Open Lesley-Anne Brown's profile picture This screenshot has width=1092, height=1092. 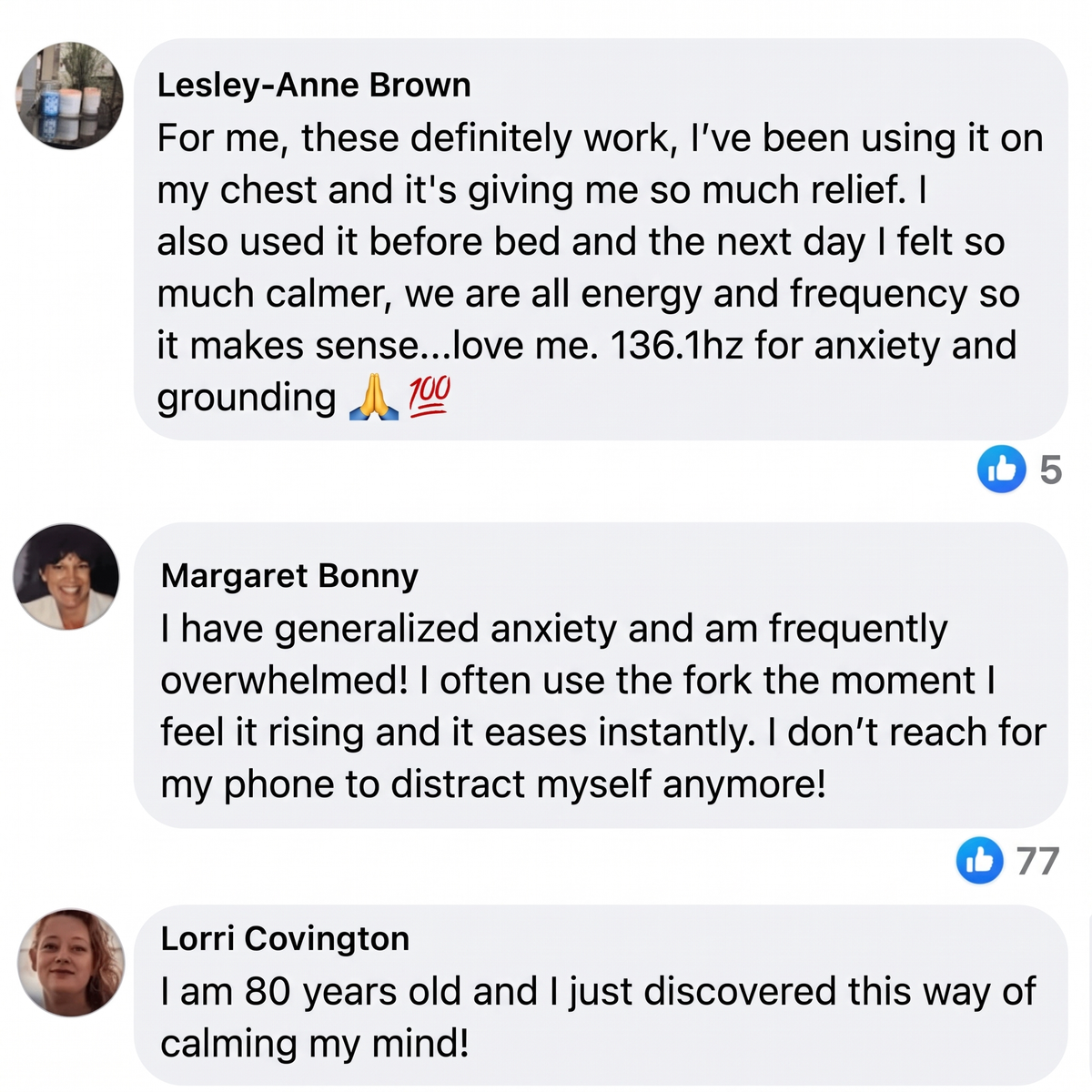click(x=69, y=96)
